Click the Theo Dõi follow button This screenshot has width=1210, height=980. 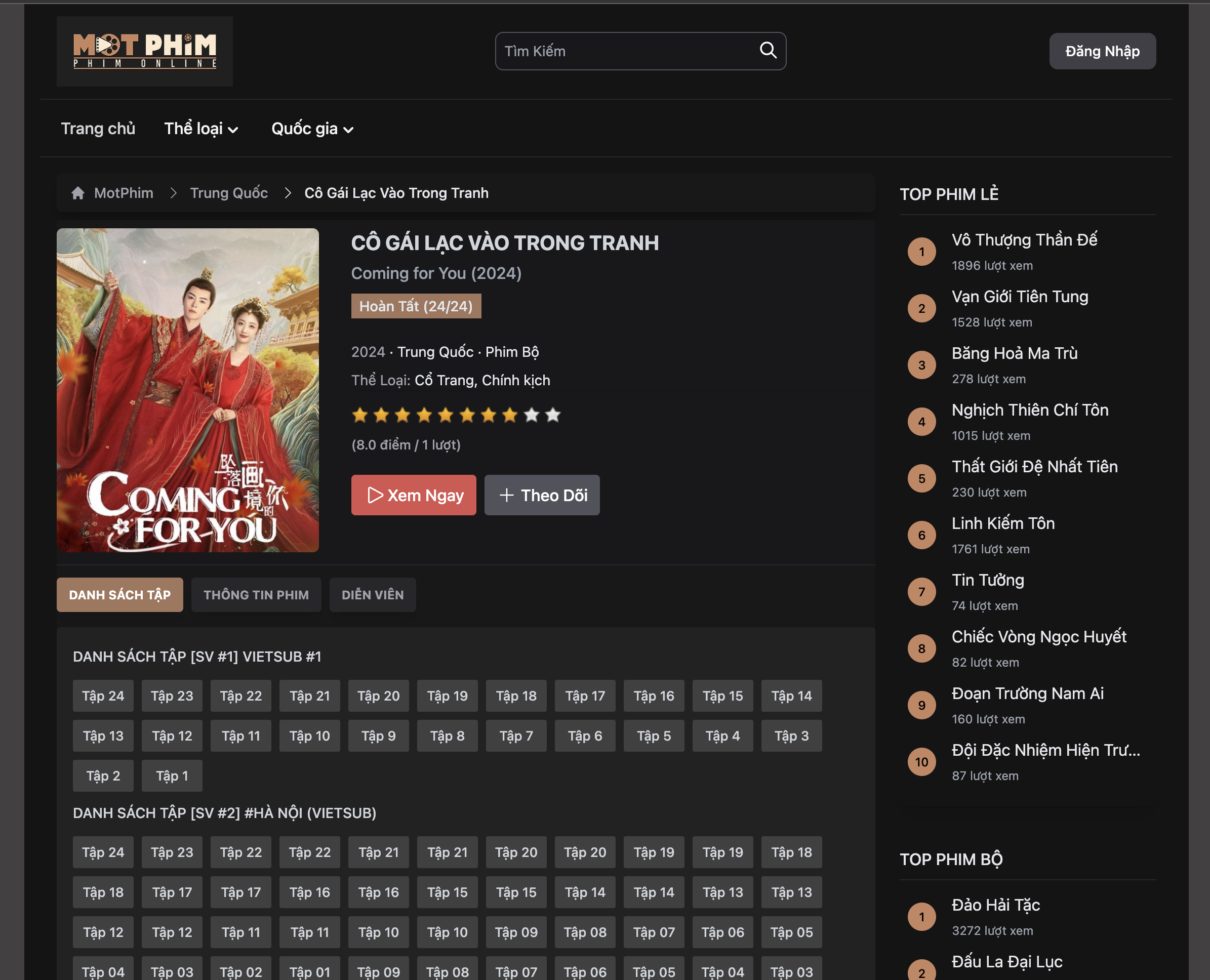pos(542,495)
